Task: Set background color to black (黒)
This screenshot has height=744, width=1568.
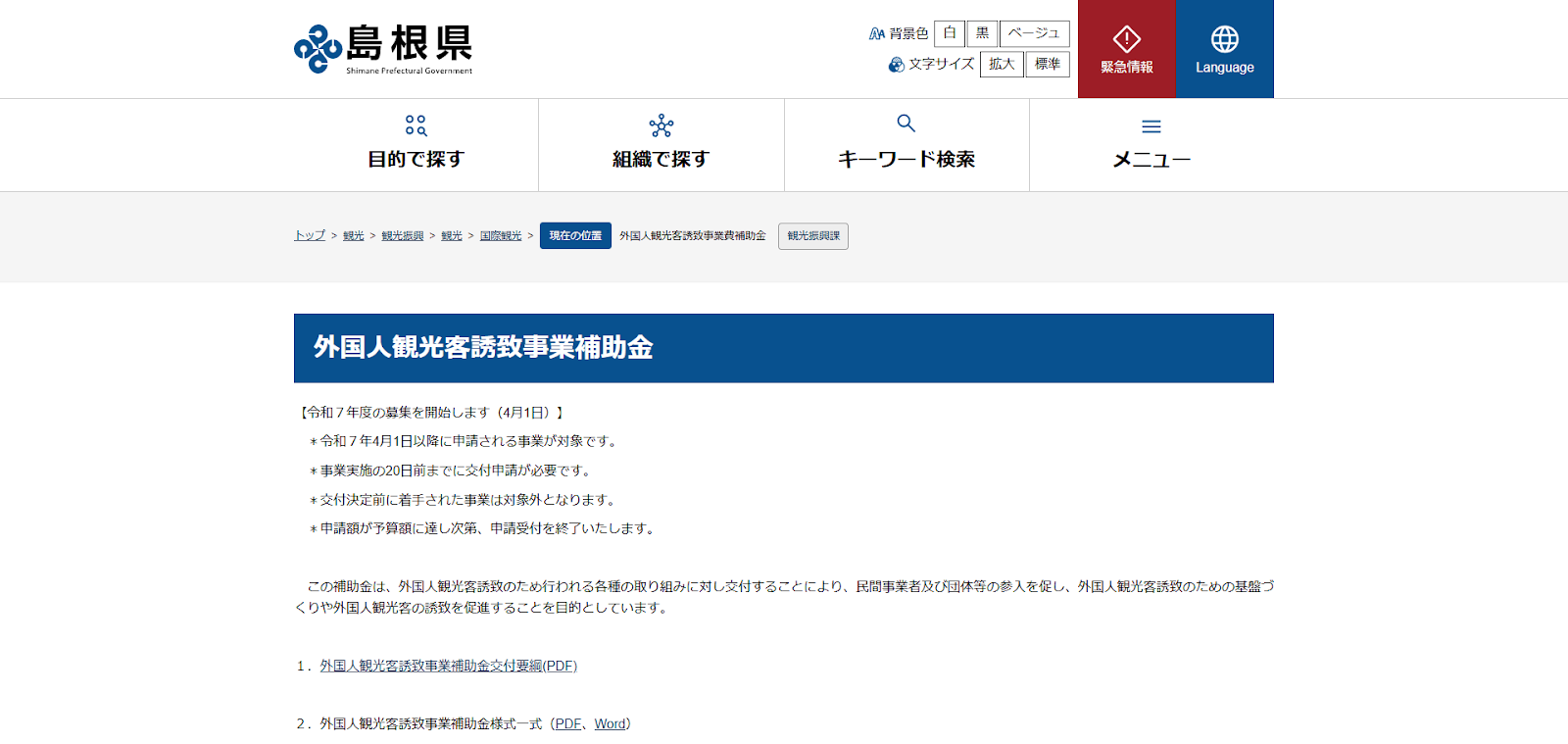Action: click(x=983, y=33)
